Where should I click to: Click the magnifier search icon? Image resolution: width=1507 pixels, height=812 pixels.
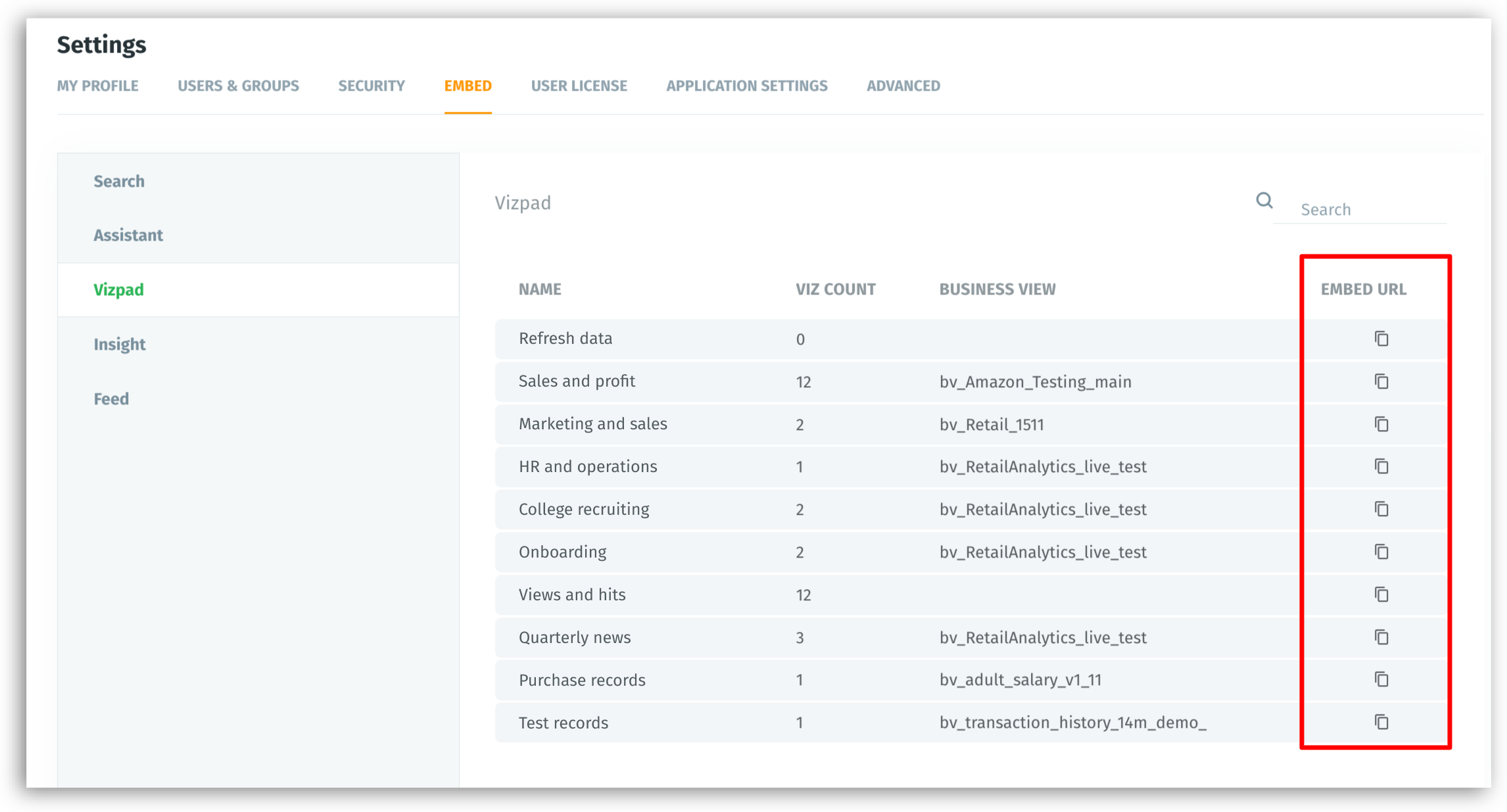[1264, 201]
